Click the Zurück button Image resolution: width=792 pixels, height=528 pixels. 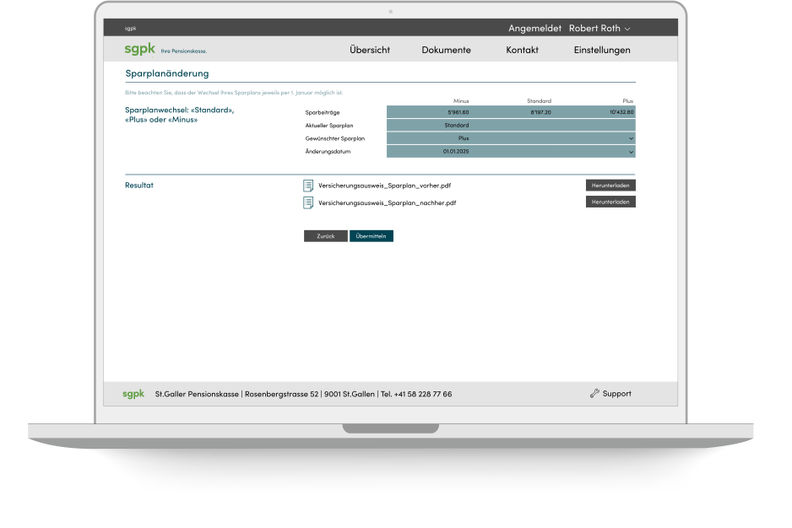pyautogui.click(x=325, y=236)
